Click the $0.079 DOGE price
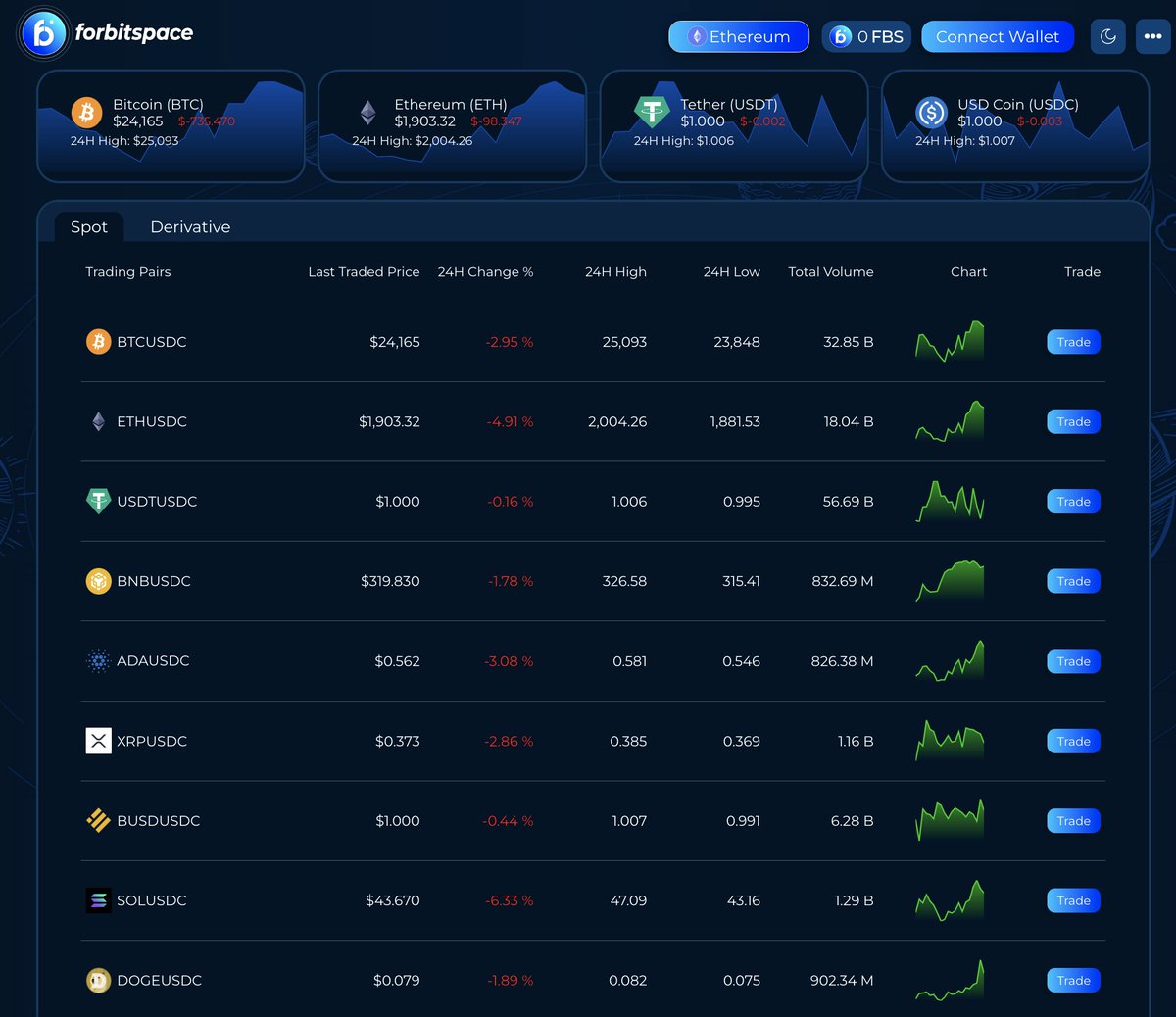Screen dimensions: 1176x1017 [x=397, y=980]
